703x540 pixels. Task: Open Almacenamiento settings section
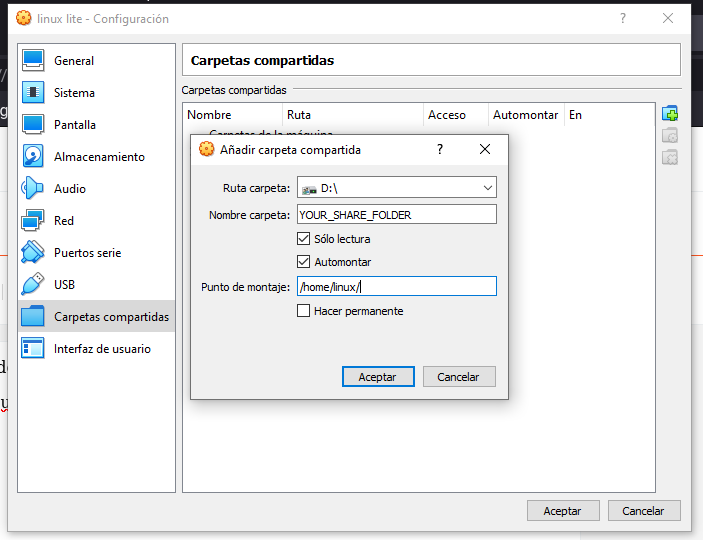(96, 157)
